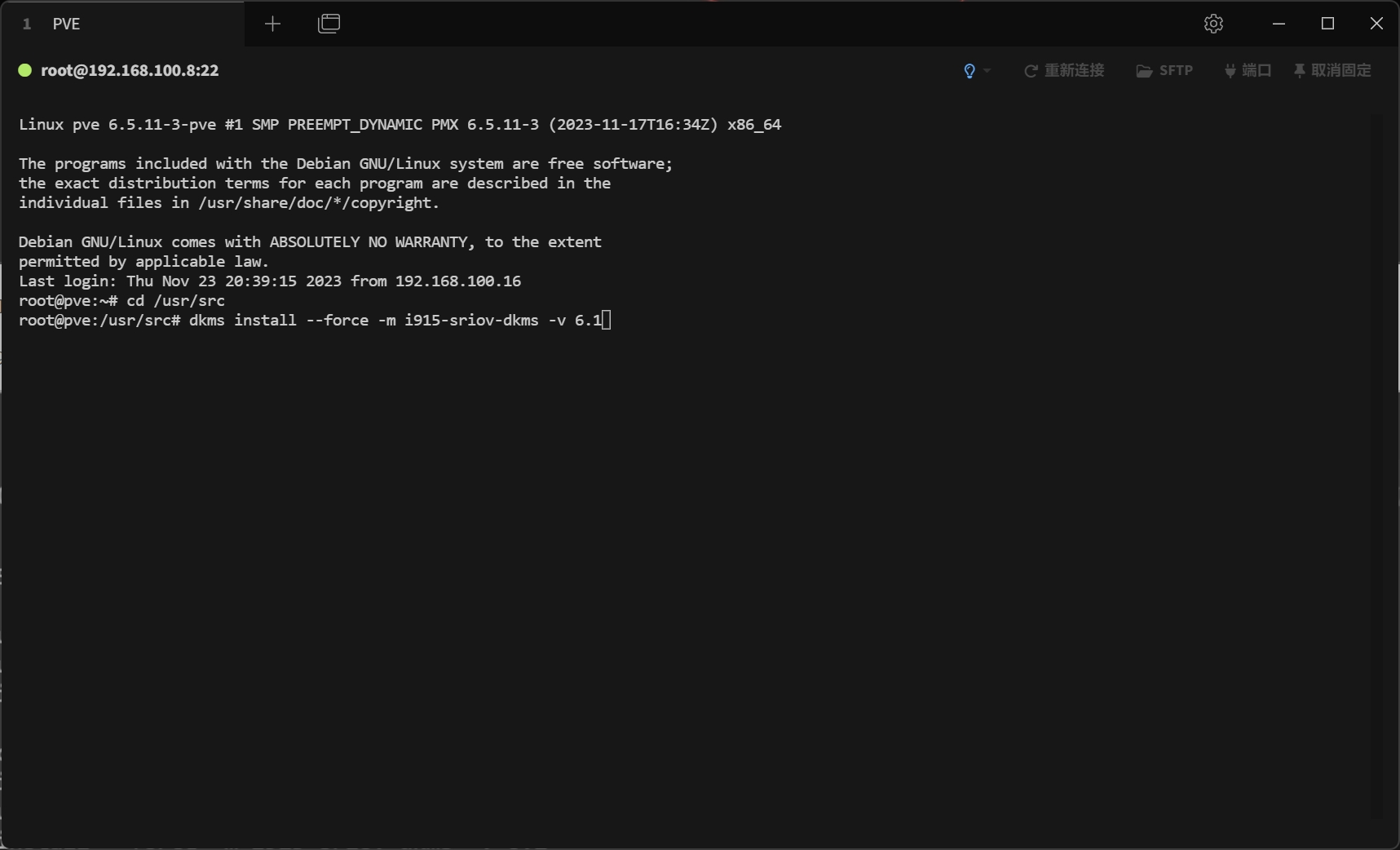Click the Linux pve kernel version line

click(400, 125)
